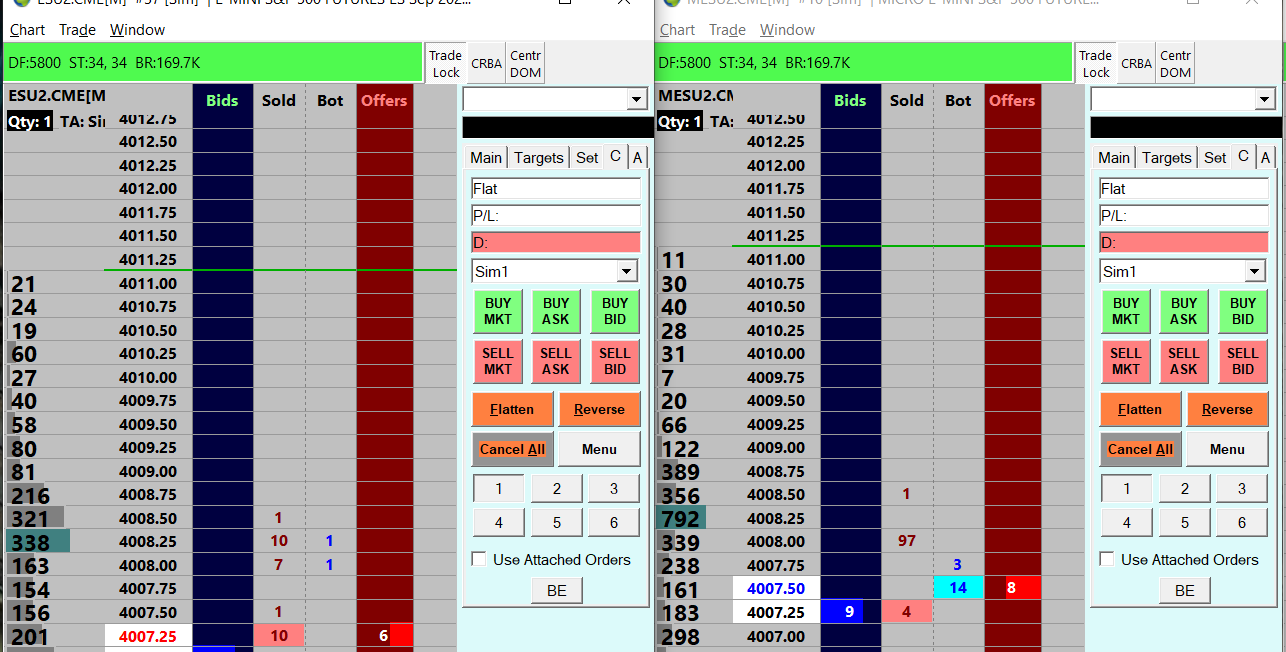The height and width of the screenshot is (652, 1286).
Task: Select quantity preset 6 in MES window
Action: [1242, 522]
